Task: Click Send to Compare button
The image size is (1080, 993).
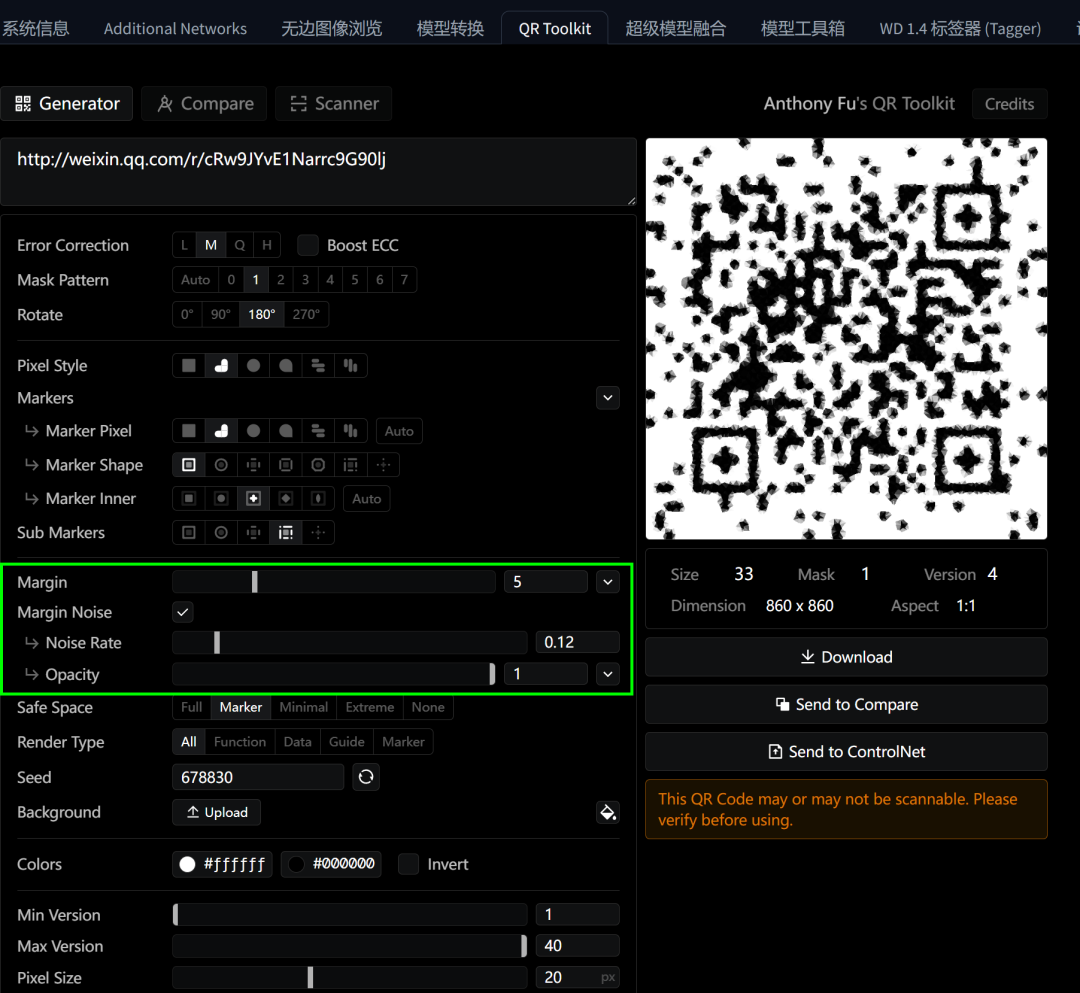Action: point(846,704)
